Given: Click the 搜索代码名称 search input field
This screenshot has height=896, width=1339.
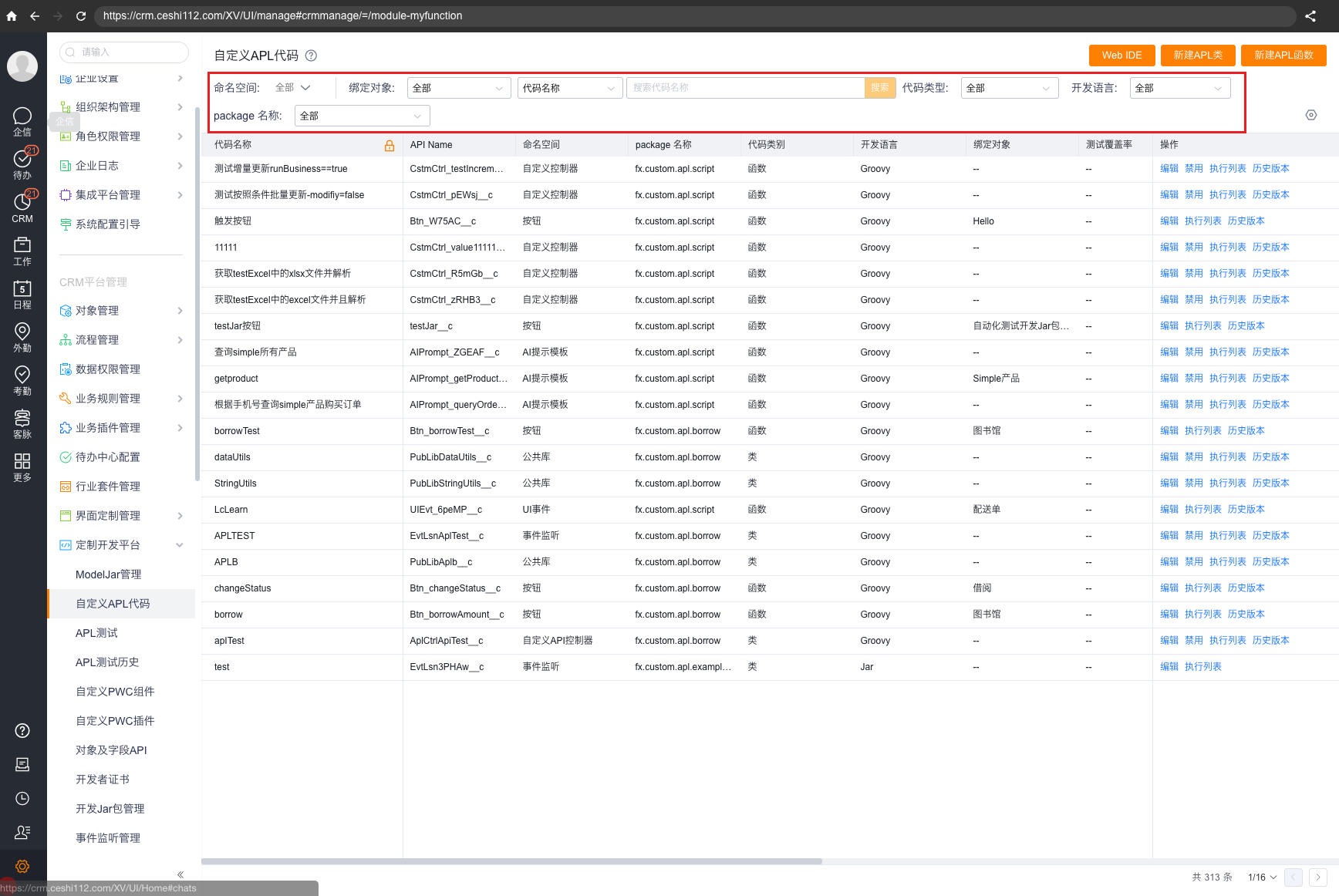Looking at the screenshot, I should 744,88.
